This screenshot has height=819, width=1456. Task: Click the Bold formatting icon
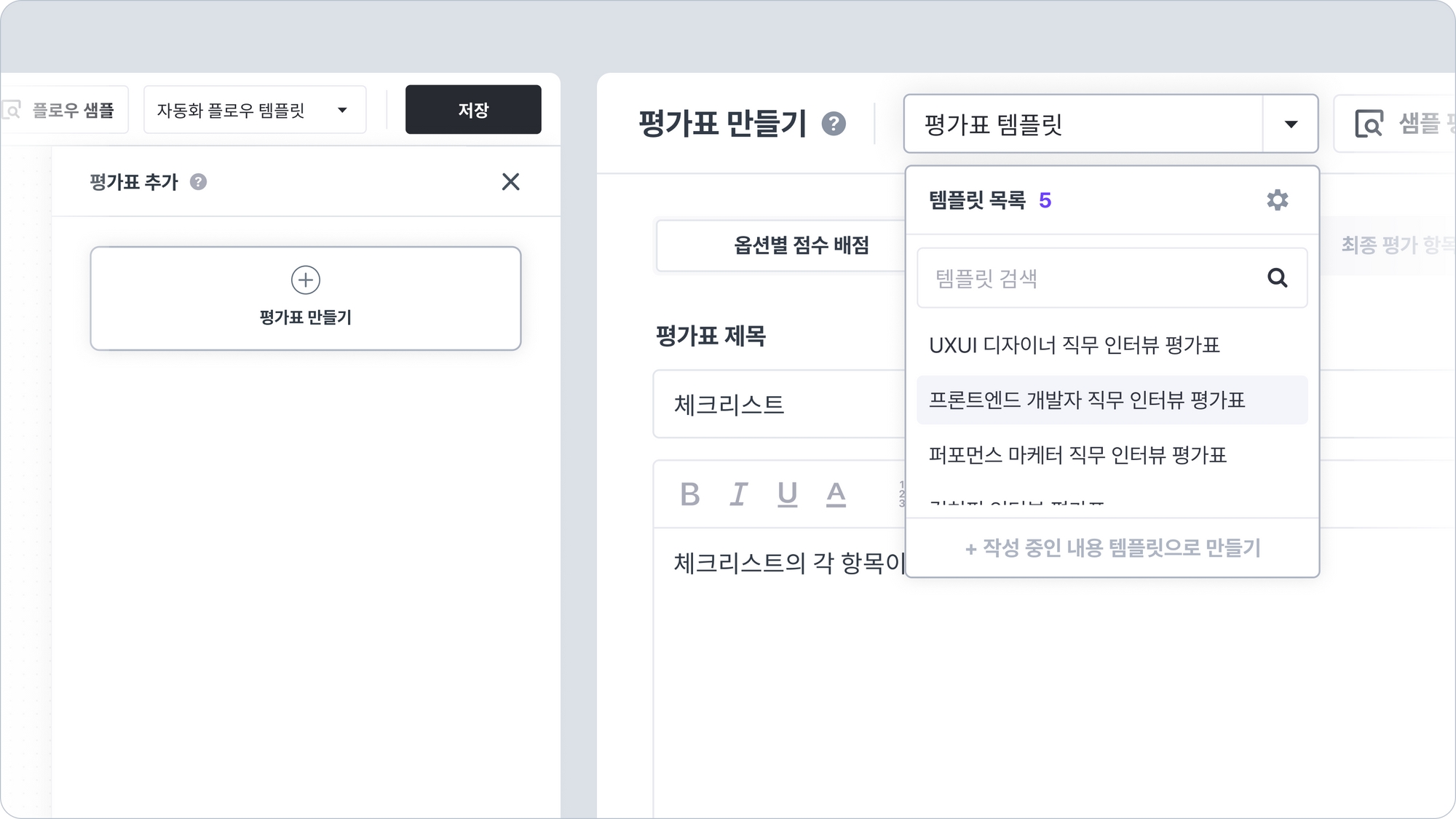click(689, 494)
